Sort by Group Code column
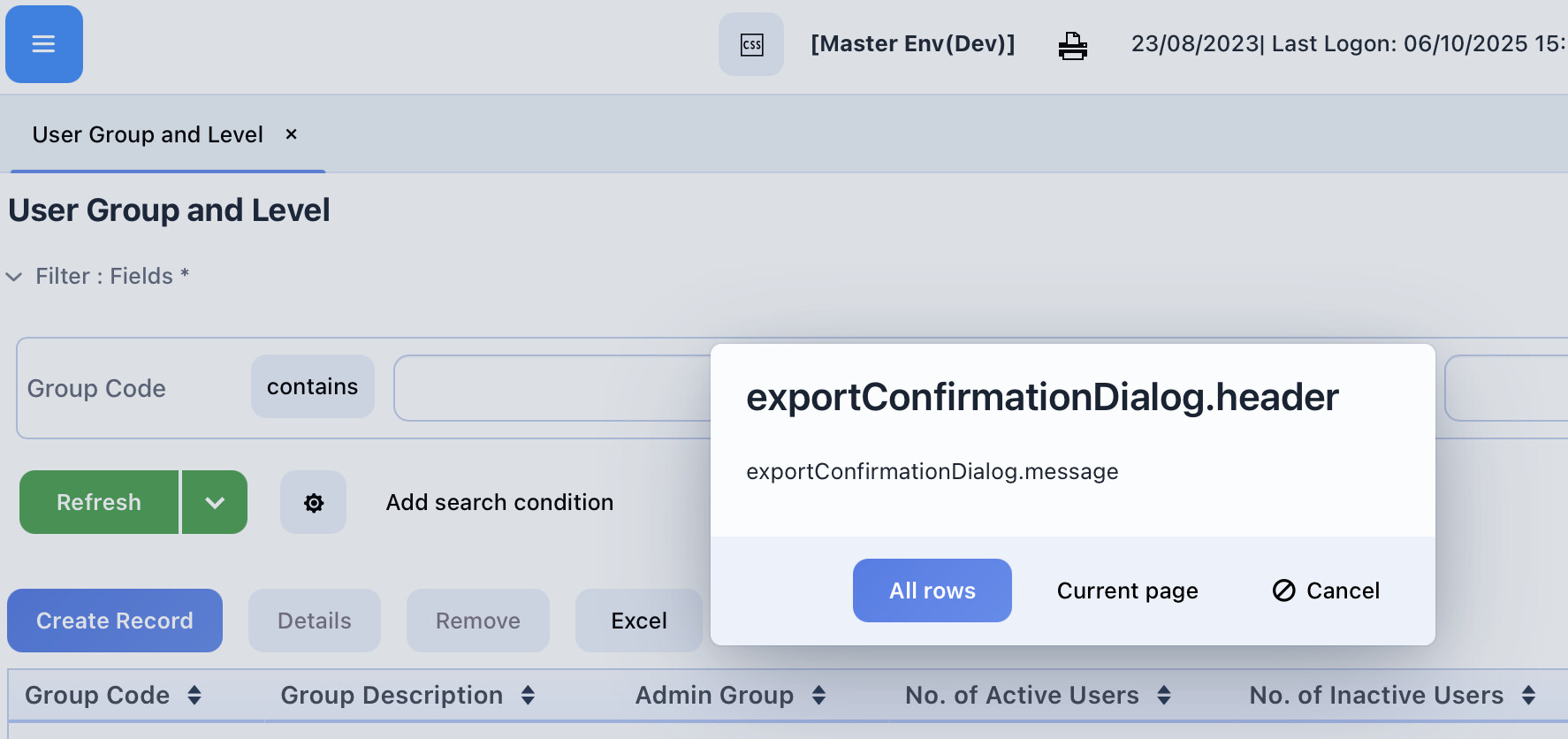The image size is (1568, 739). click(x=194, y=696)
